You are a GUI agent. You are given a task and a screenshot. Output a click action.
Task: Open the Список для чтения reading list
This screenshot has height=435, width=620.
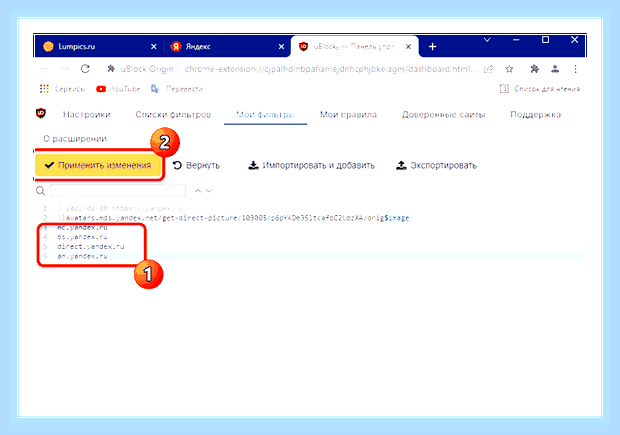tap(540, 89)
